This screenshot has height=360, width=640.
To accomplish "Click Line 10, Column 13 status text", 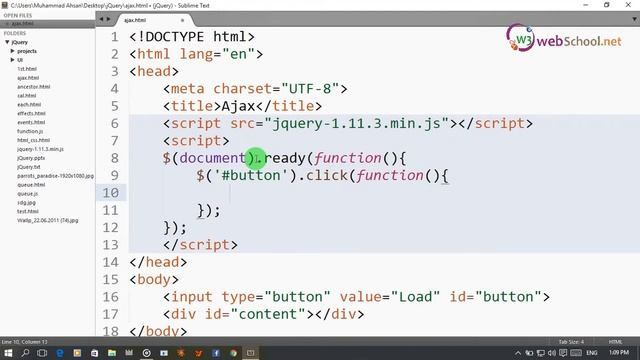I will [x=24, y=342].
